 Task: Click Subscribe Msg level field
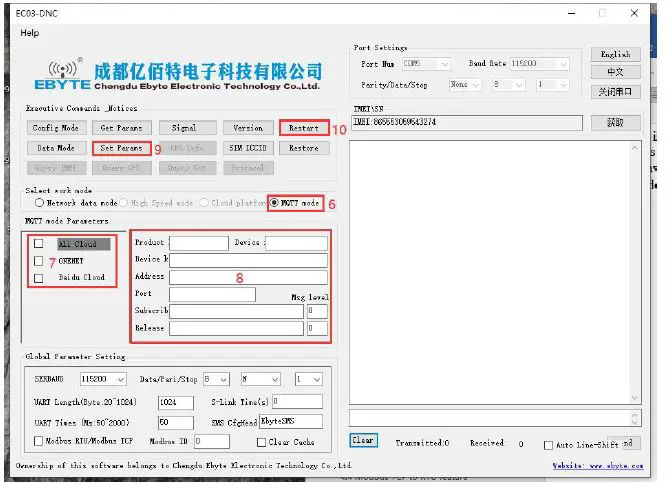[x=317, y=311]
